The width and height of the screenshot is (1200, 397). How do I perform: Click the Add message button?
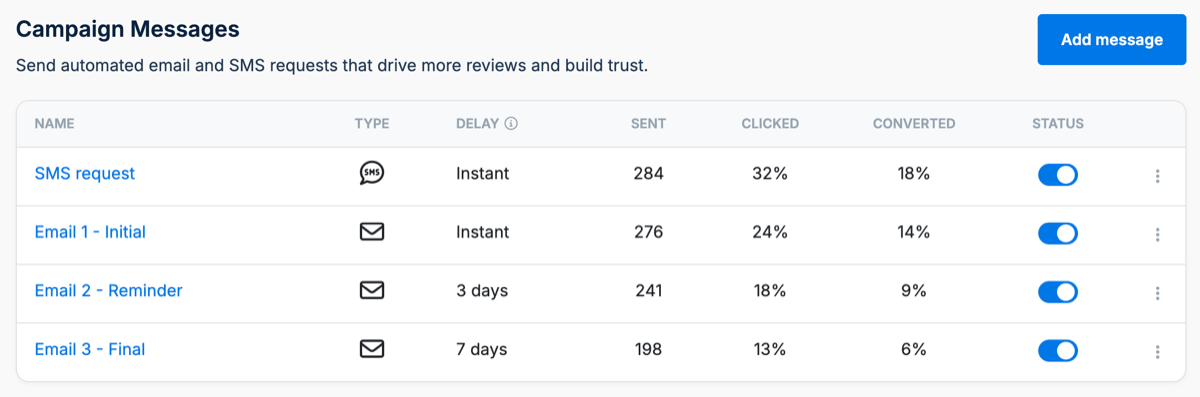1112,40
